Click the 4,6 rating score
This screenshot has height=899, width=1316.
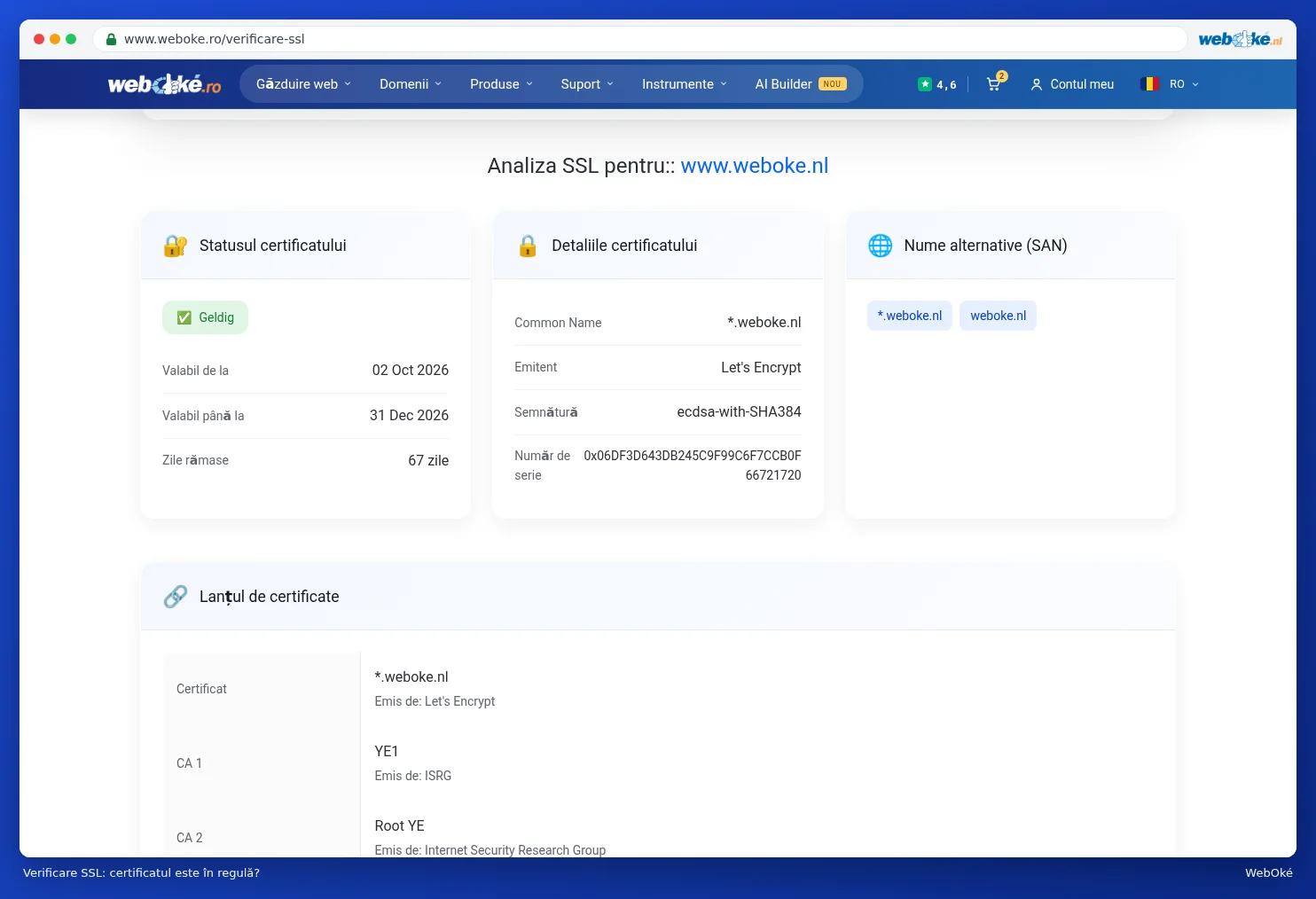(x=946, y=85)
